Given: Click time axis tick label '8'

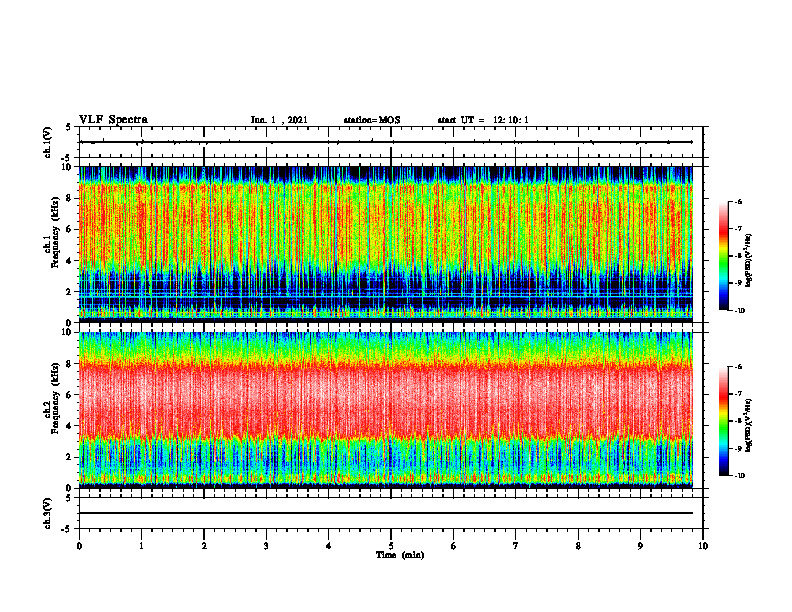Looking at the screenshot, I should click(578, 546).
